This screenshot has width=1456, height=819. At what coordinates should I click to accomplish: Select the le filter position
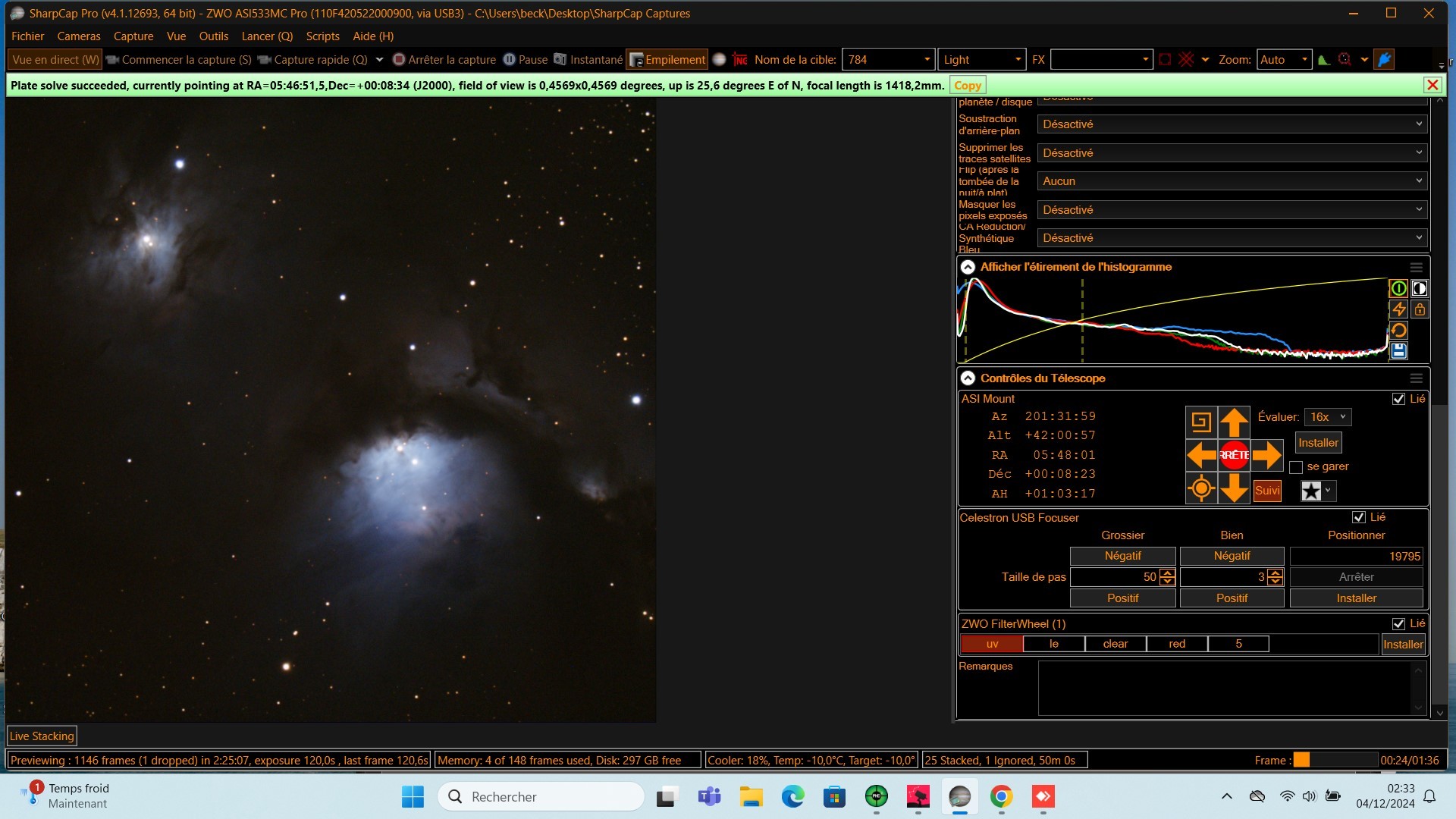tap(1053, 644)
